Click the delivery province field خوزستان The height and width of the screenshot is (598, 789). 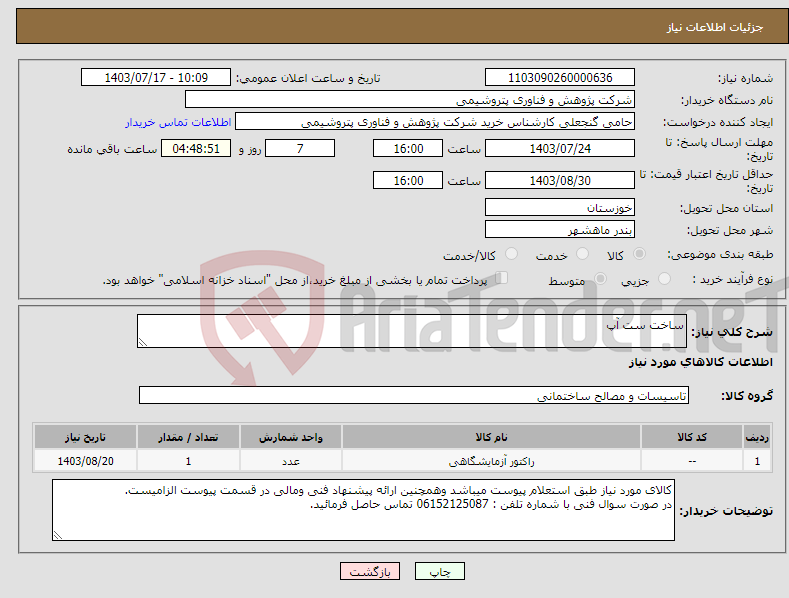pyautogui.click(x=560, y=207)
